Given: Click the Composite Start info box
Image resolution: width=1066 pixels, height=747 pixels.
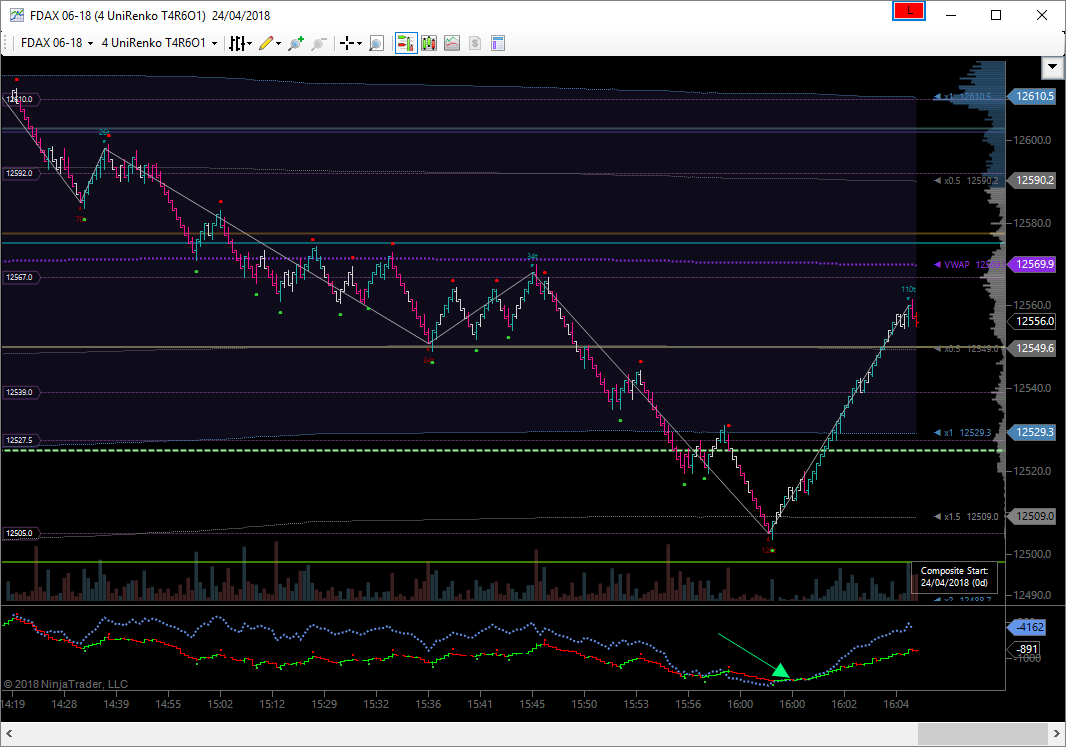Looking at the screenshot, I should [954, 577].
